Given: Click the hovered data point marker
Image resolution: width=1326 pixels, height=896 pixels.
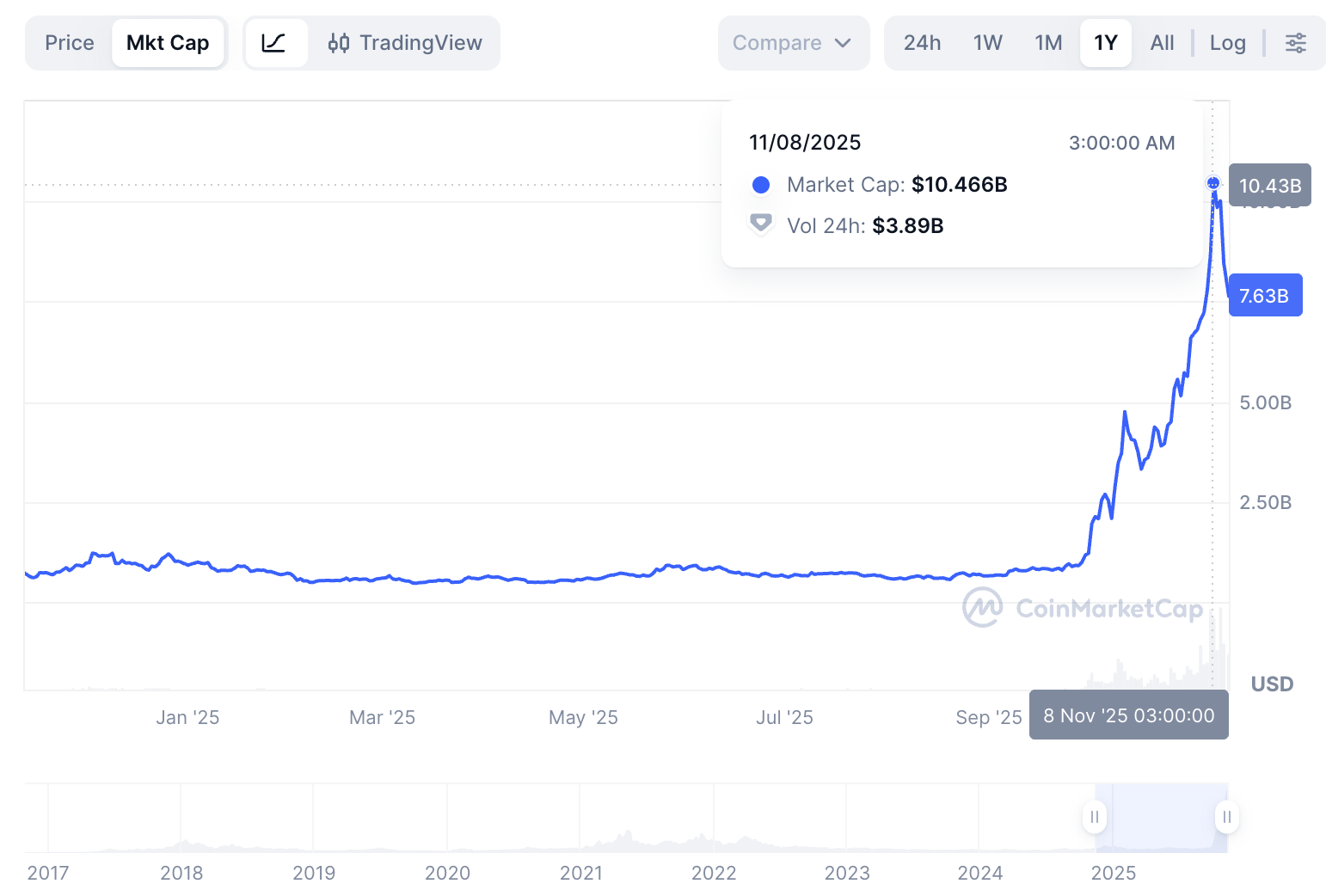Looking at the screenshot, I should [1213, 182].
